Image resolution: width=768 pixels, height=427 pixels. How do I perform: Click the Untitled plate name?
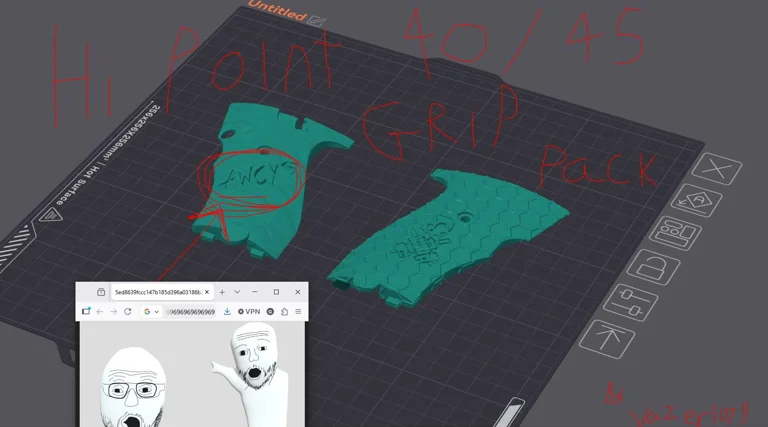tap(277, 10)
